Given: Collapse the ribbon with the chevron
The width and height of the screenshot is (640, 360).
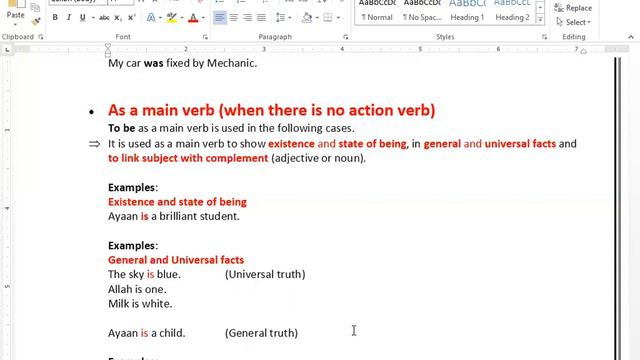Looking at the screenshot, I should pyautogui.click(x=631, y=37).
